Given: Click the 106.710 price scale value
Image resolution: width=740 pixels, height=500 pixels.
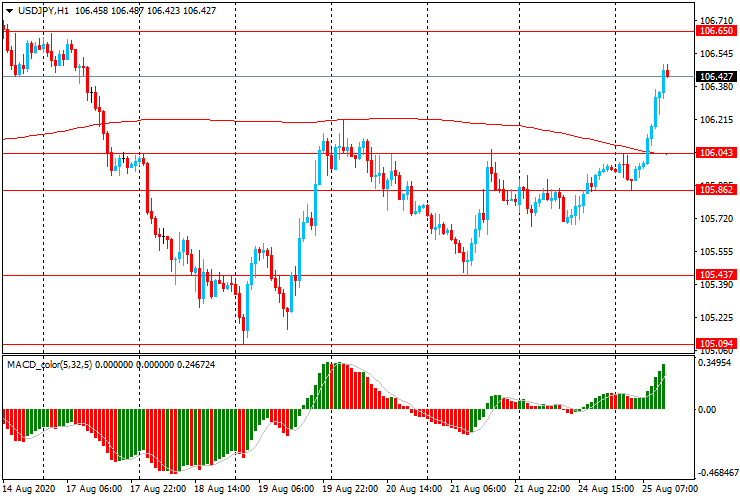Looking at the screenshot, I should pyautogui.click(x=716, y=21).
